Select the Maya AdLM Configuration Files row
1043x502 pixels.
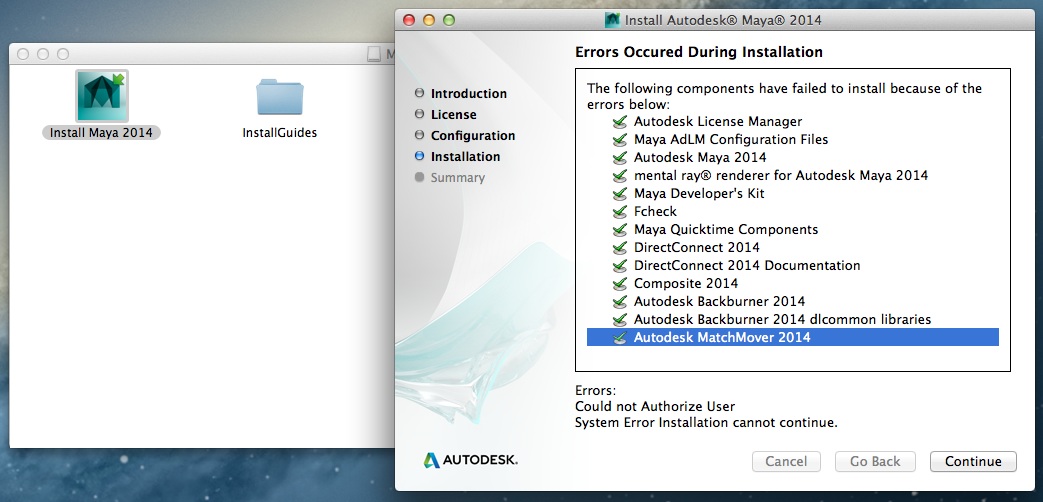pyautogui.click(x=793, y=140)
